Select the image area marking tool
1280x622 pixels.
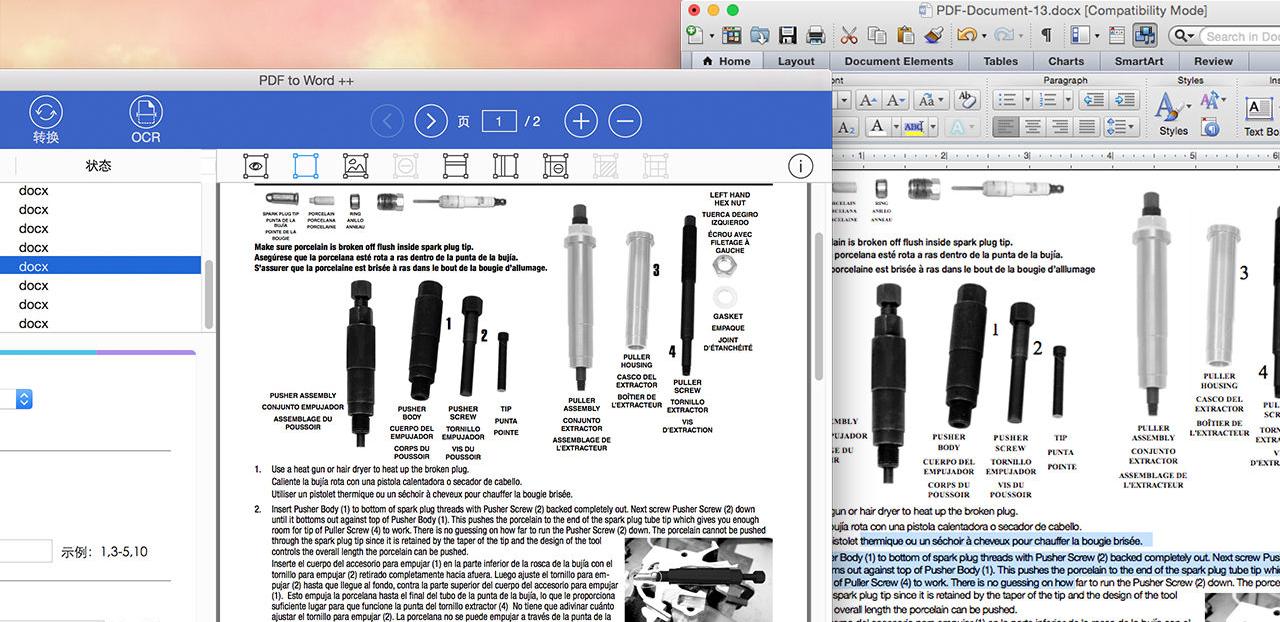[x=355, y=165]
